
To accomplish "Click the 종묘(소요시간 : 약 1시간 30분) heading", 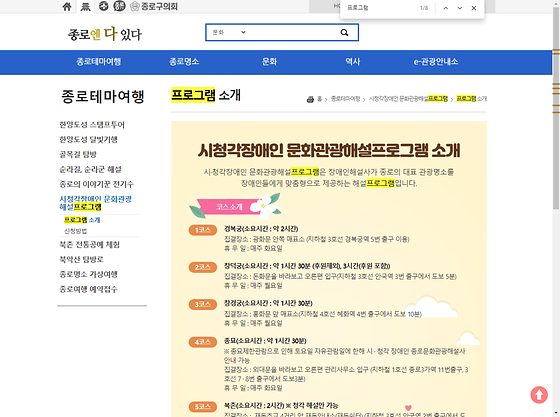I will 265,341.
